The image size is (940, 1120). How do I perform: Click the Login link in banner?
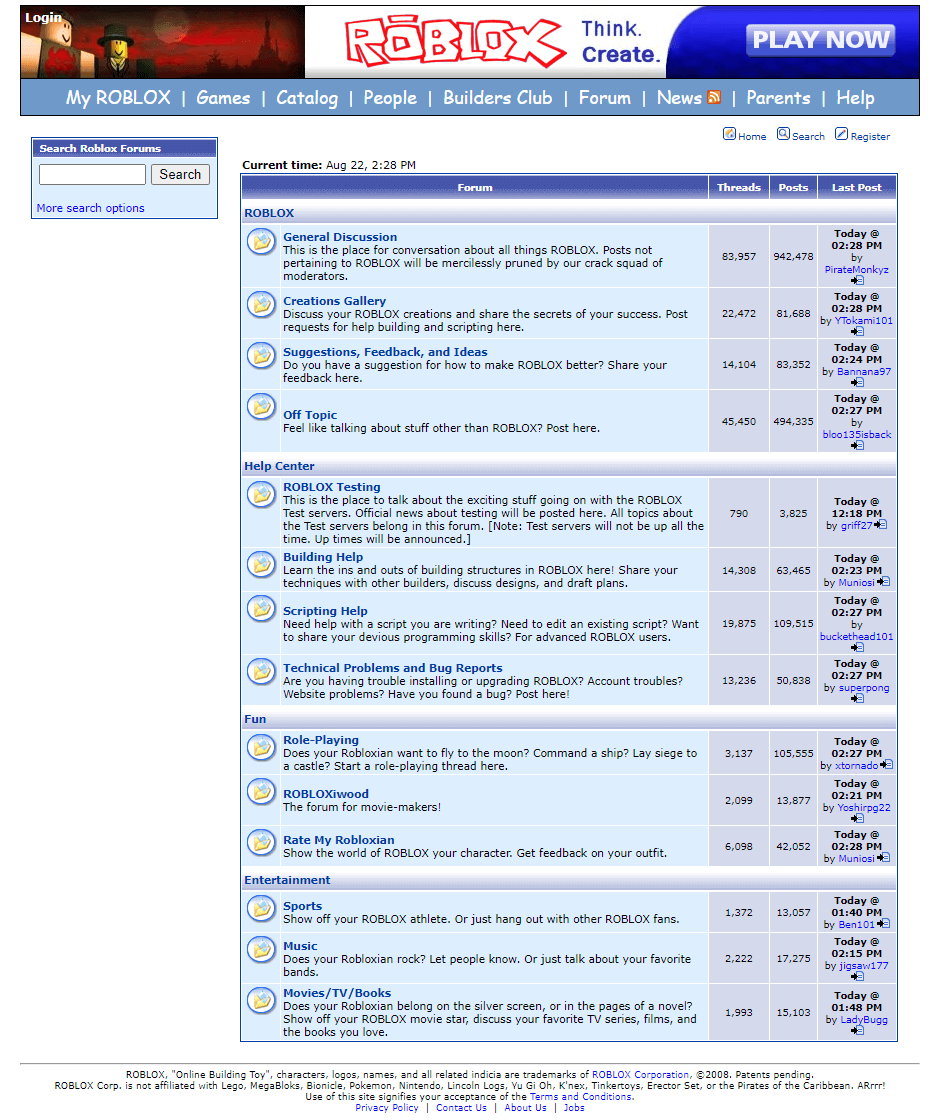click(x=44, y=17)
